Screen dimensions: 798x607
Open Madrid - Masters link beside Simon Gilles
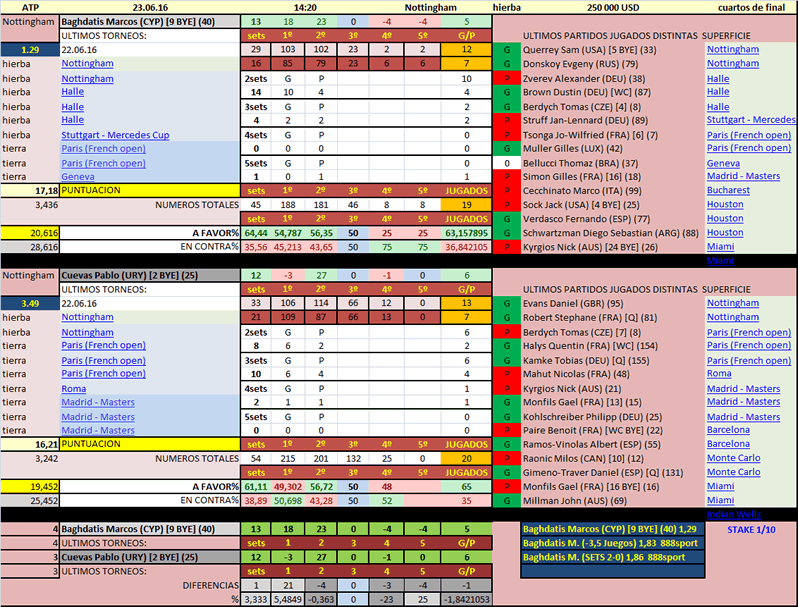coord(743,176)
